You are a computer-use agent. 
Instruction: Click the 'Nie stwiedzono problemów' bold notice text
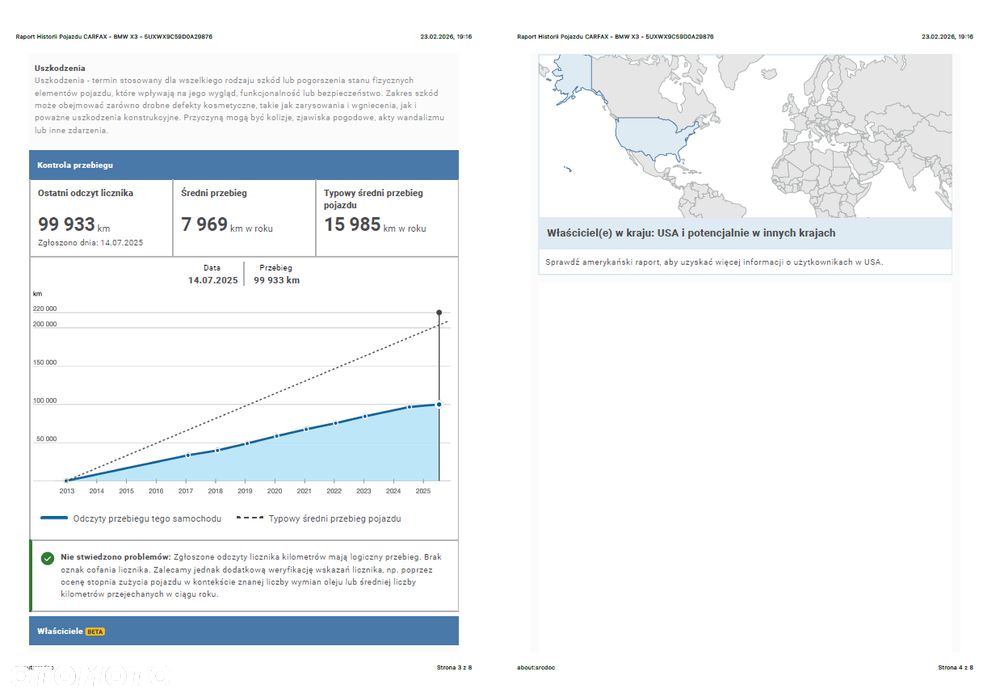click(x=116, y=557)
